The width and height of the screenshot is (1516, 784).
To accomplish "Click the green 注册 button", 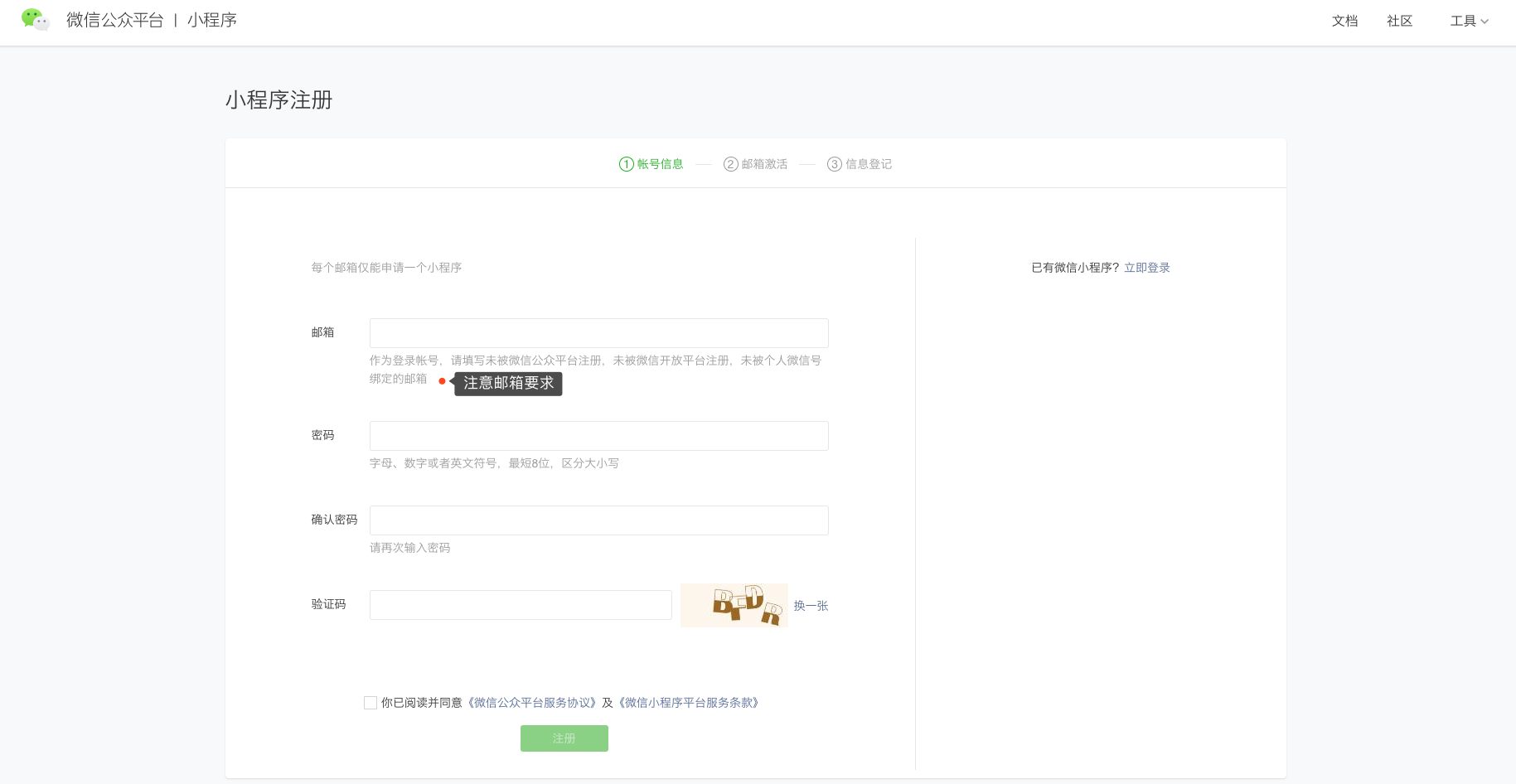I will (x=564, y=738).
